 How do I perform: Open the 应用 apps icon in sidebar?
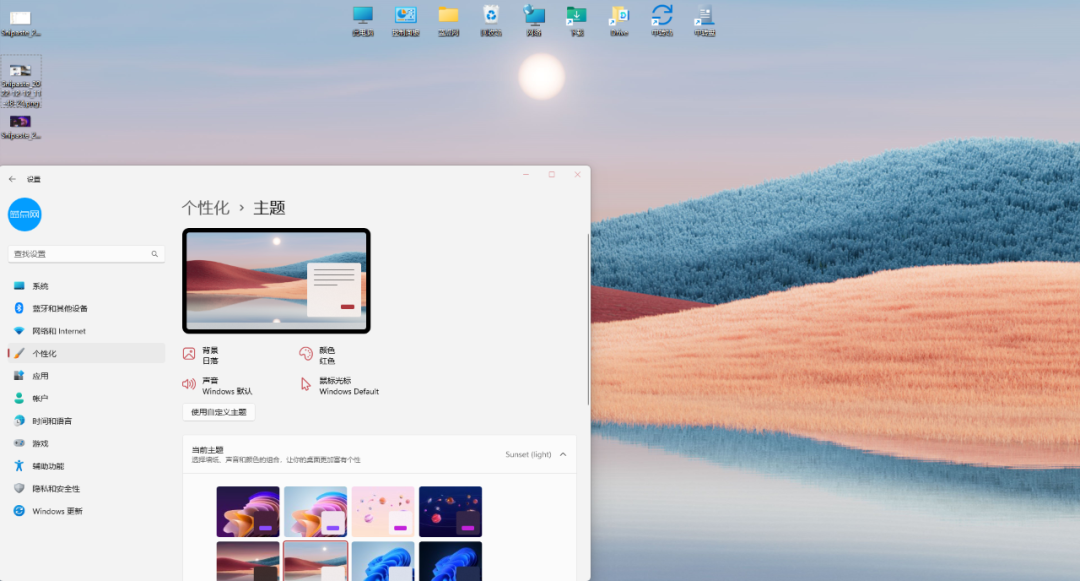click(x=19, y=375)
